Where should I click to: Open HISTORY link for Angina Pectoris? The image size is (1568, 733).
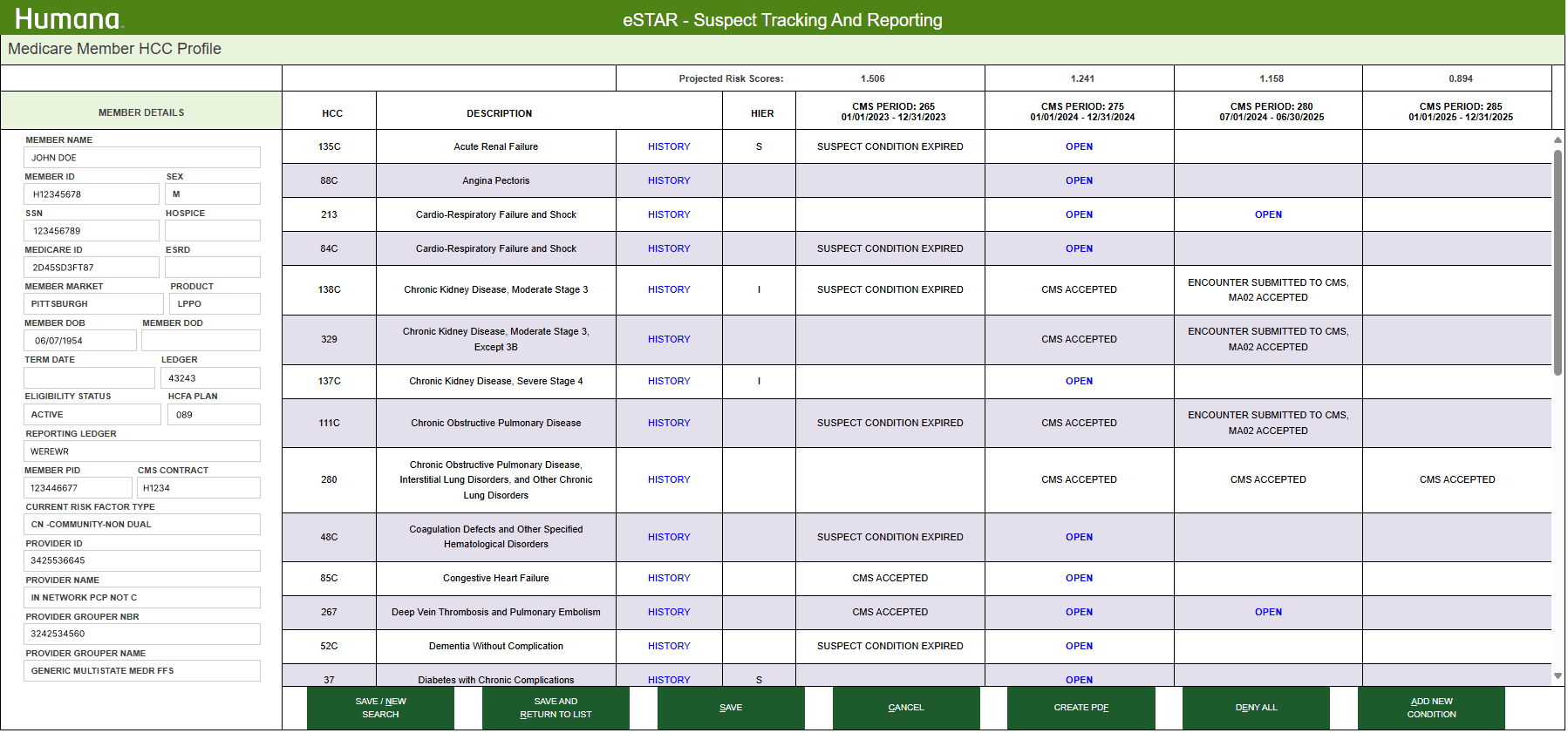669,180
